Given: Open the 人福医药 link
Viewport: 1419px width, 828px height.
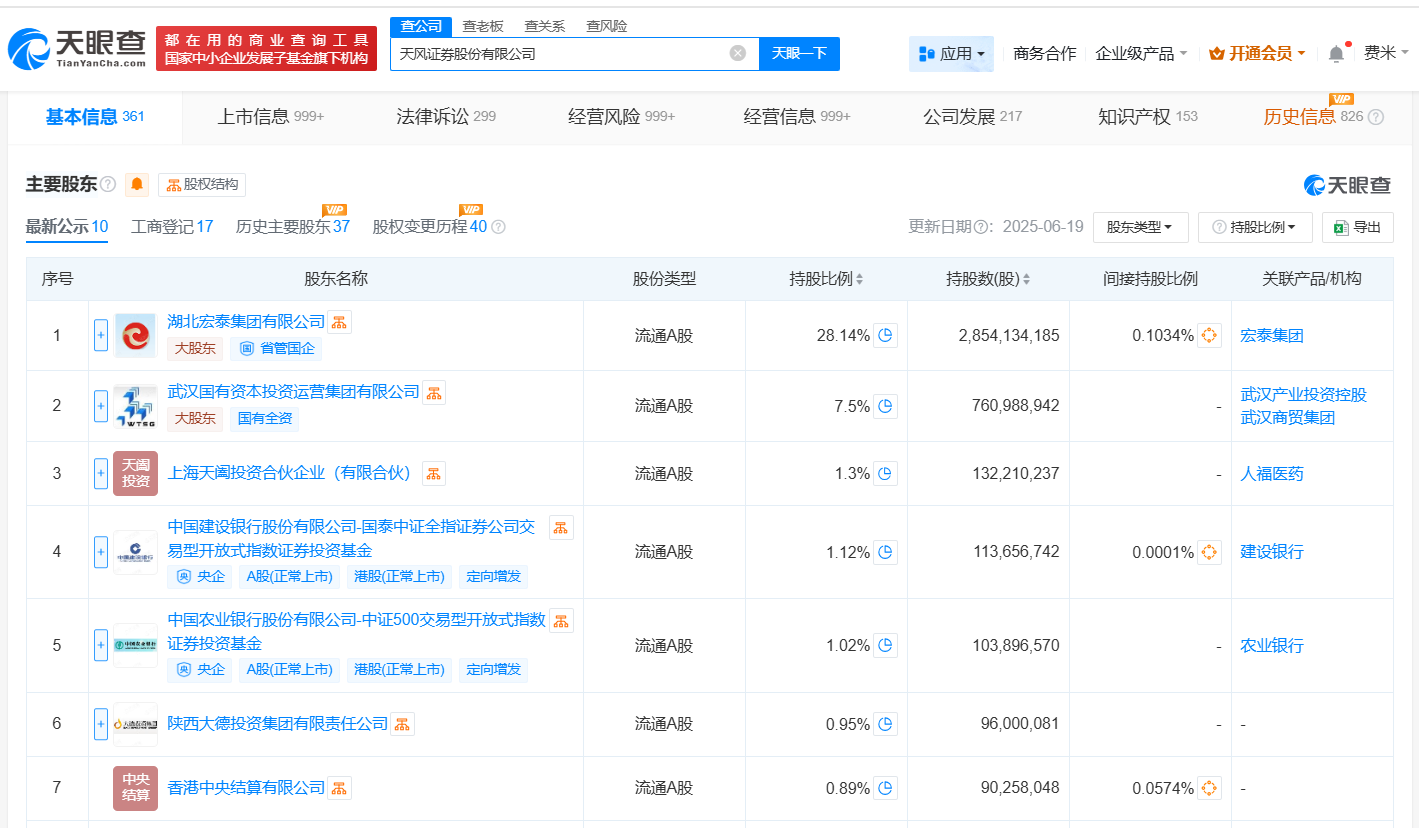Looking at the screenshot, I should coord(1270,473).
